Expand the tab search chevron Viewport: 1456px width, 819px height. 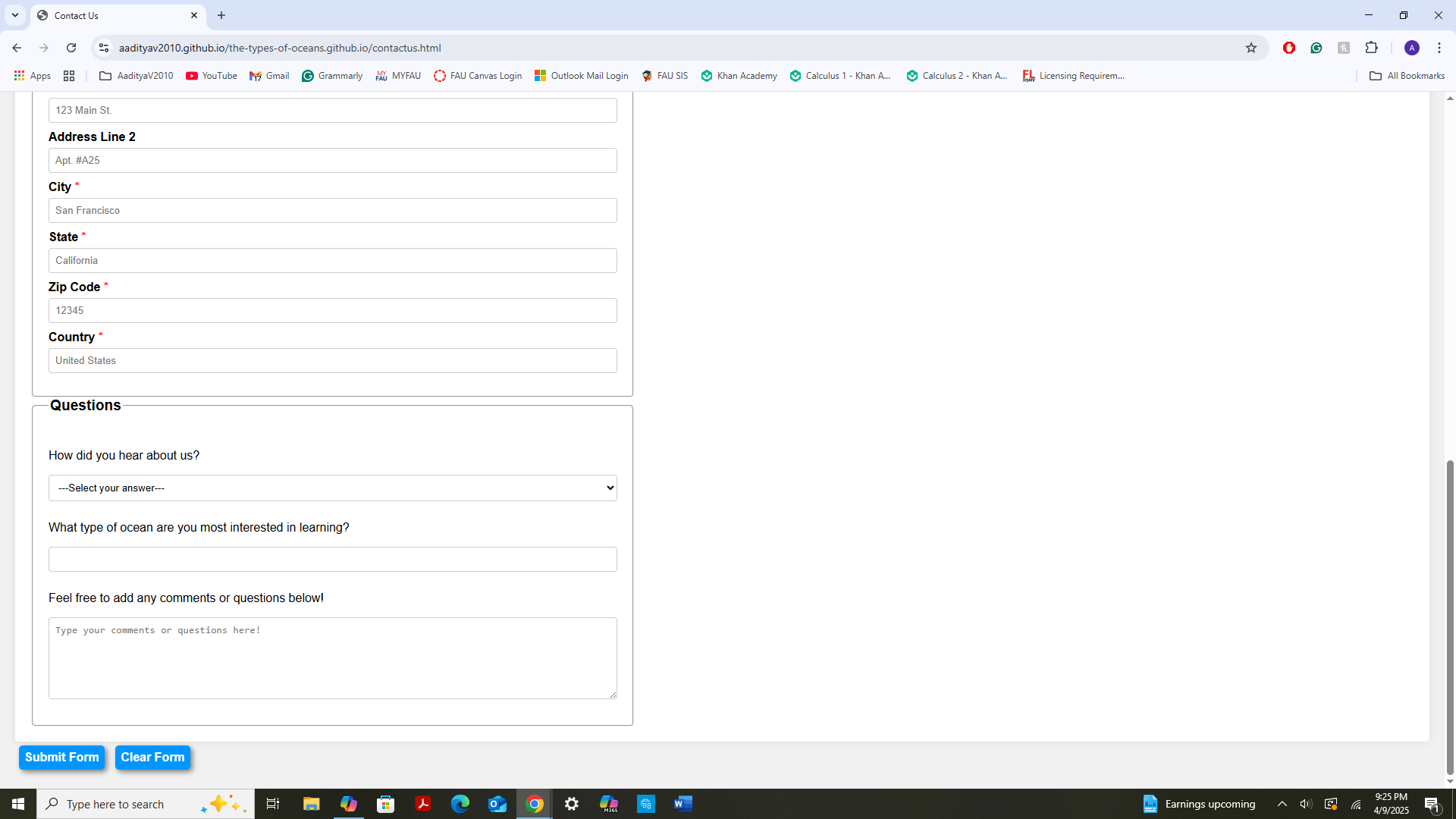click(14, 15)
